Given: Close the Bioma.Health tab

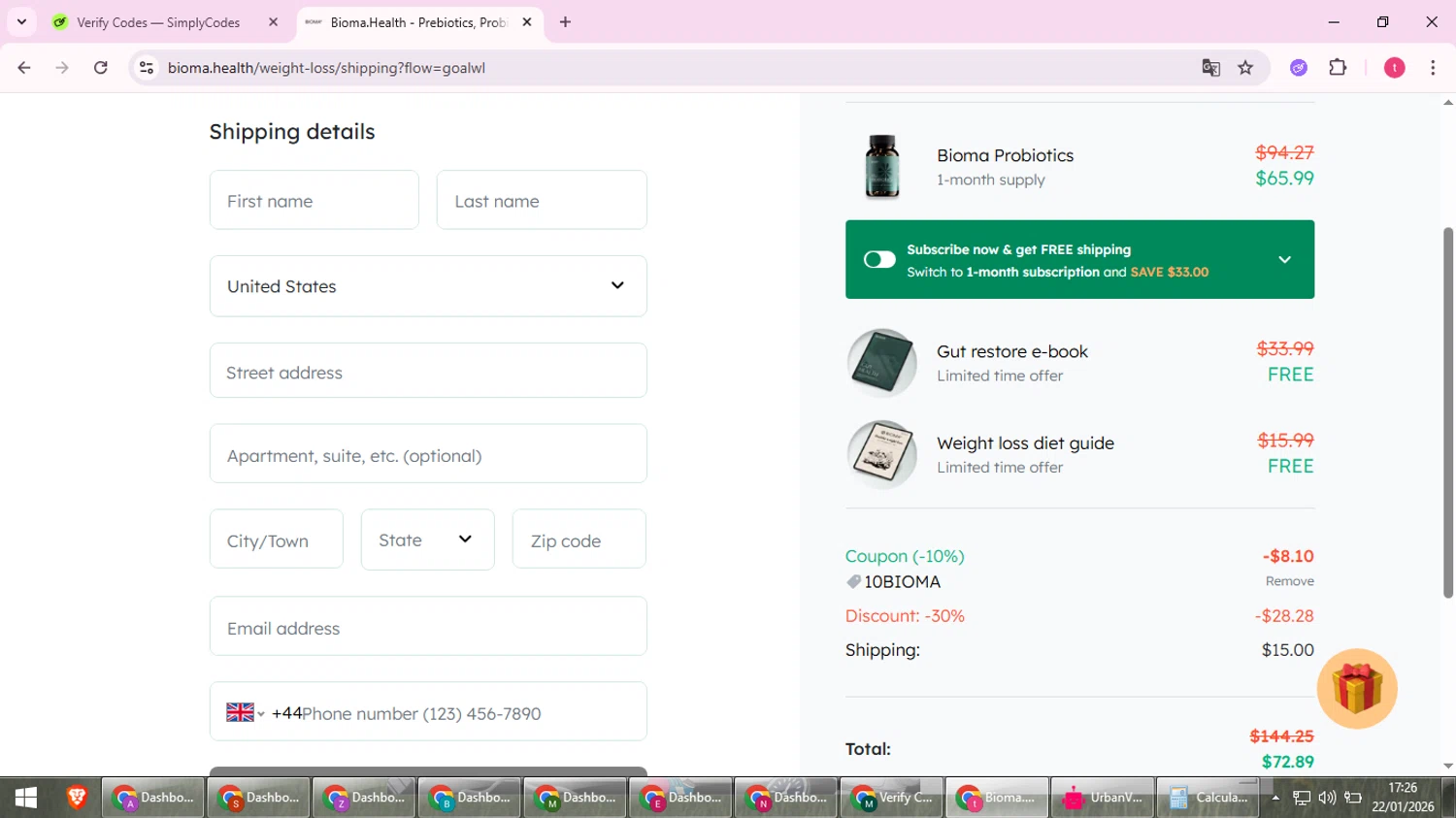Looking at the screenshot, I should (527, 22).
